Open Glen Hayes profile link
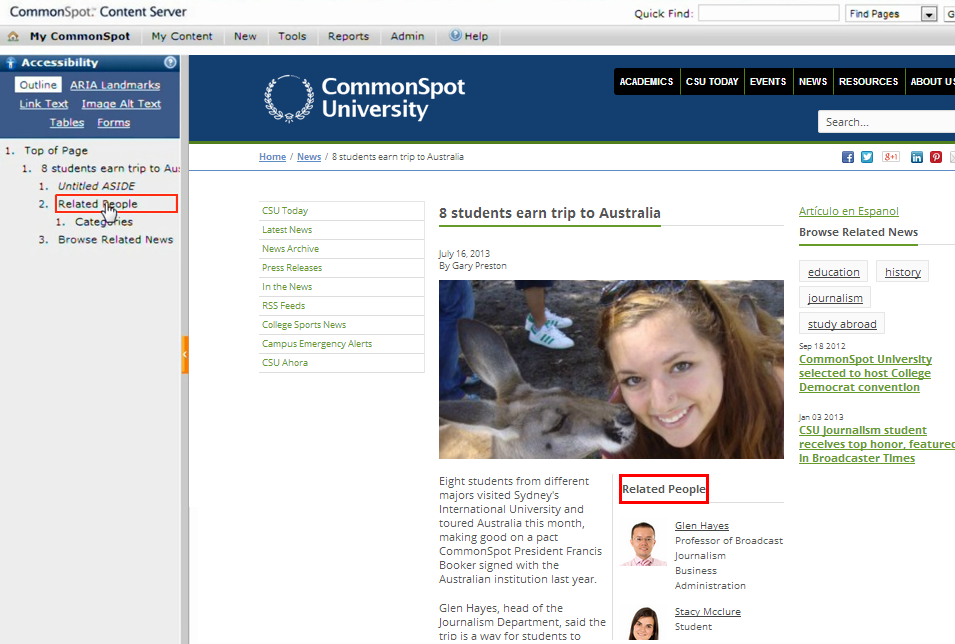This screenshot has width=955, height=644. point(702,525)
